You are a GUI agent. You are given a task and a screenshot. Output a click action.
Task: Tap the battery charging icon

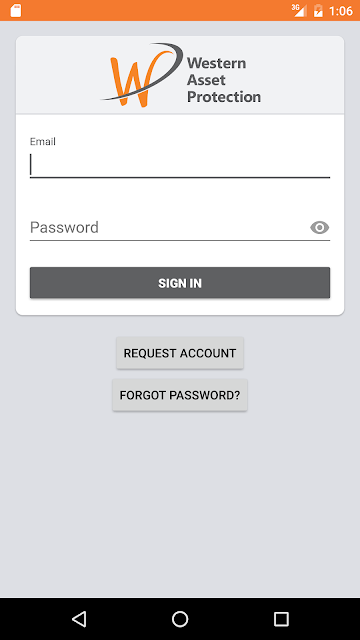pos(318,11)
